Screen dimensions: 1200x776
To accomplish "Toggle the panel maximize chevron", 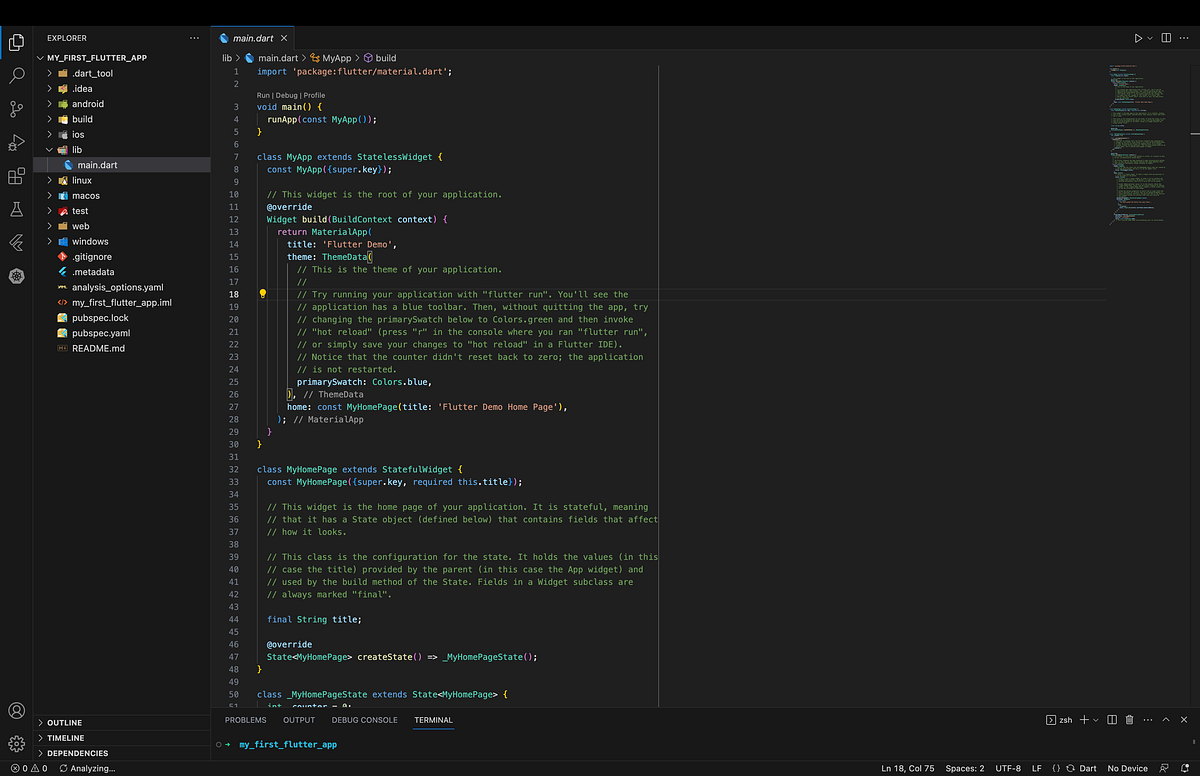I will click(1165, 720).
